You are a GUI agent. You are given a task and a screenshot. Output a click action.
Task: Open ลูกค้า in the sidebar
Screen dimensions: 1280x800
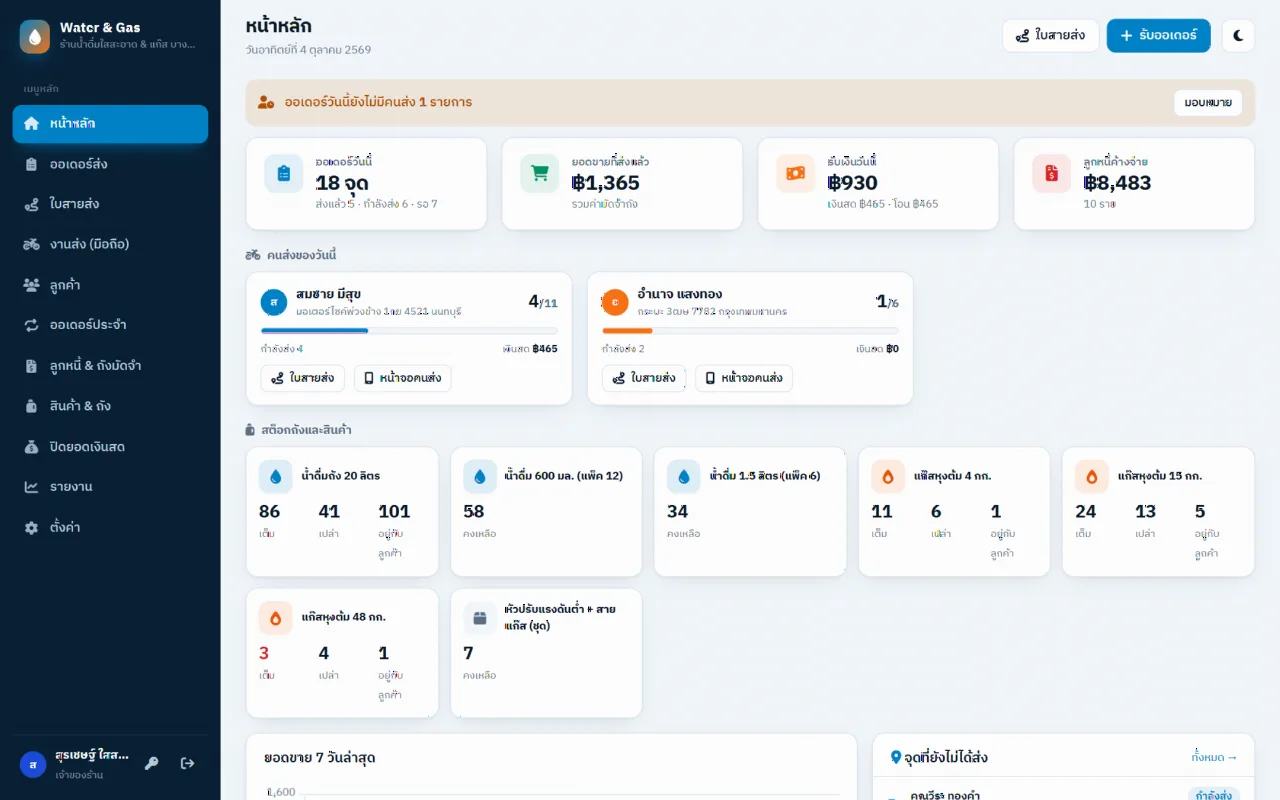coord(110,285)
